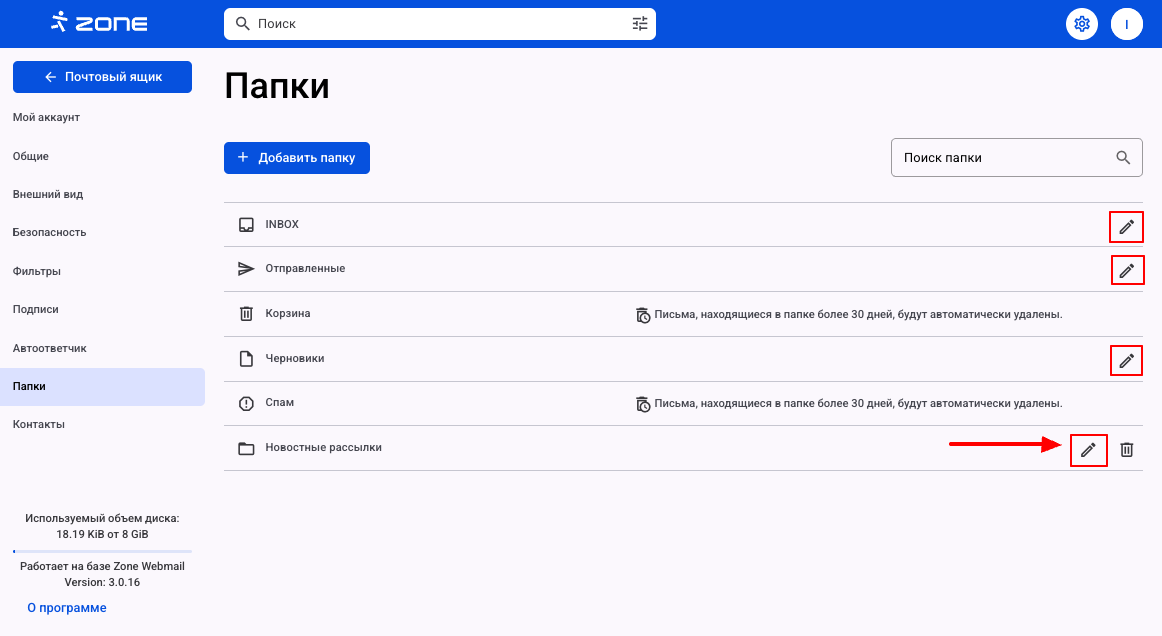Open the user profile avatar menu
Screen dimensions: 1162x636
(1126, 24)
